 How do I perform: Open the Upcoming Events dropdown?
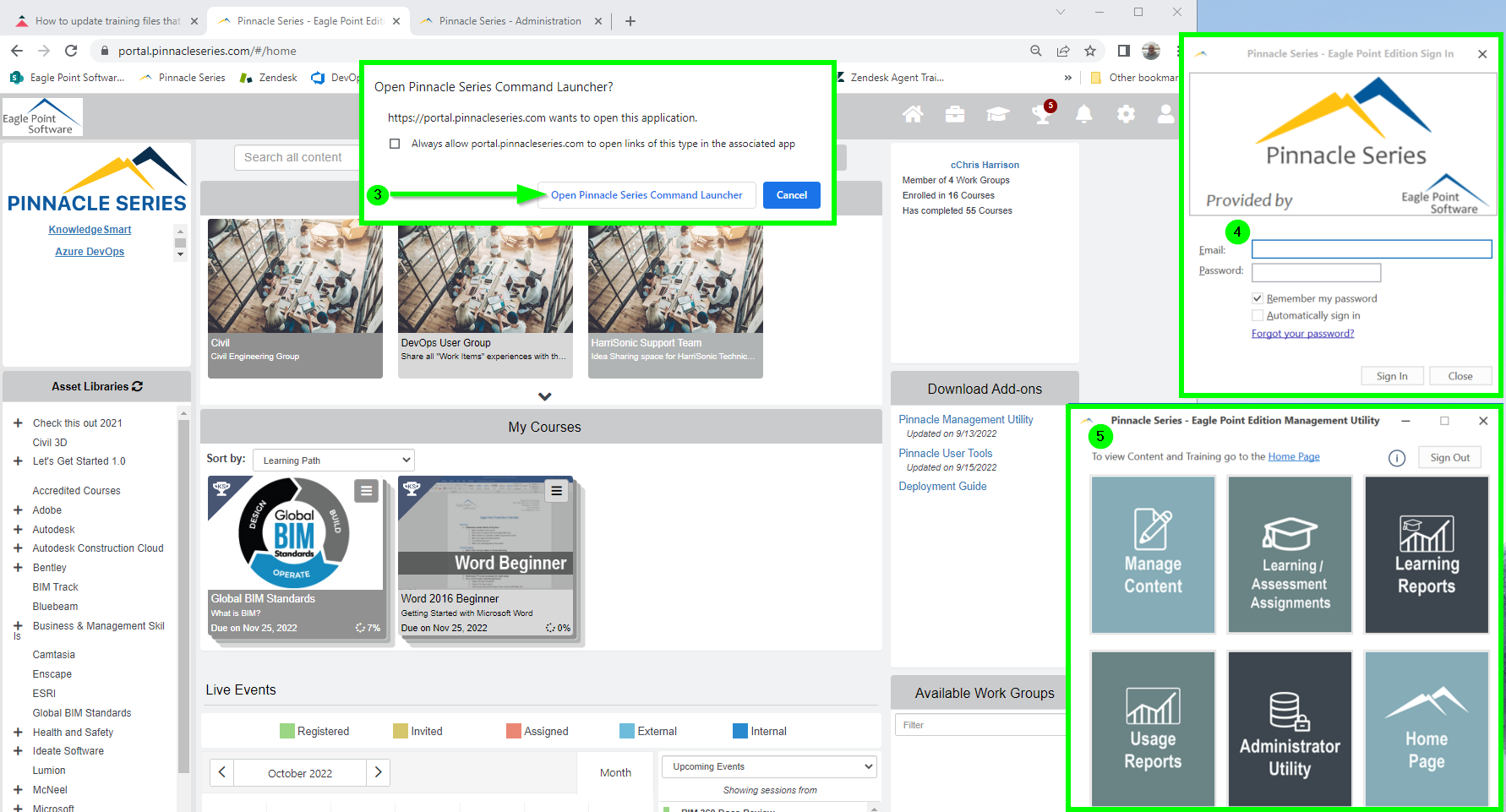769,766
